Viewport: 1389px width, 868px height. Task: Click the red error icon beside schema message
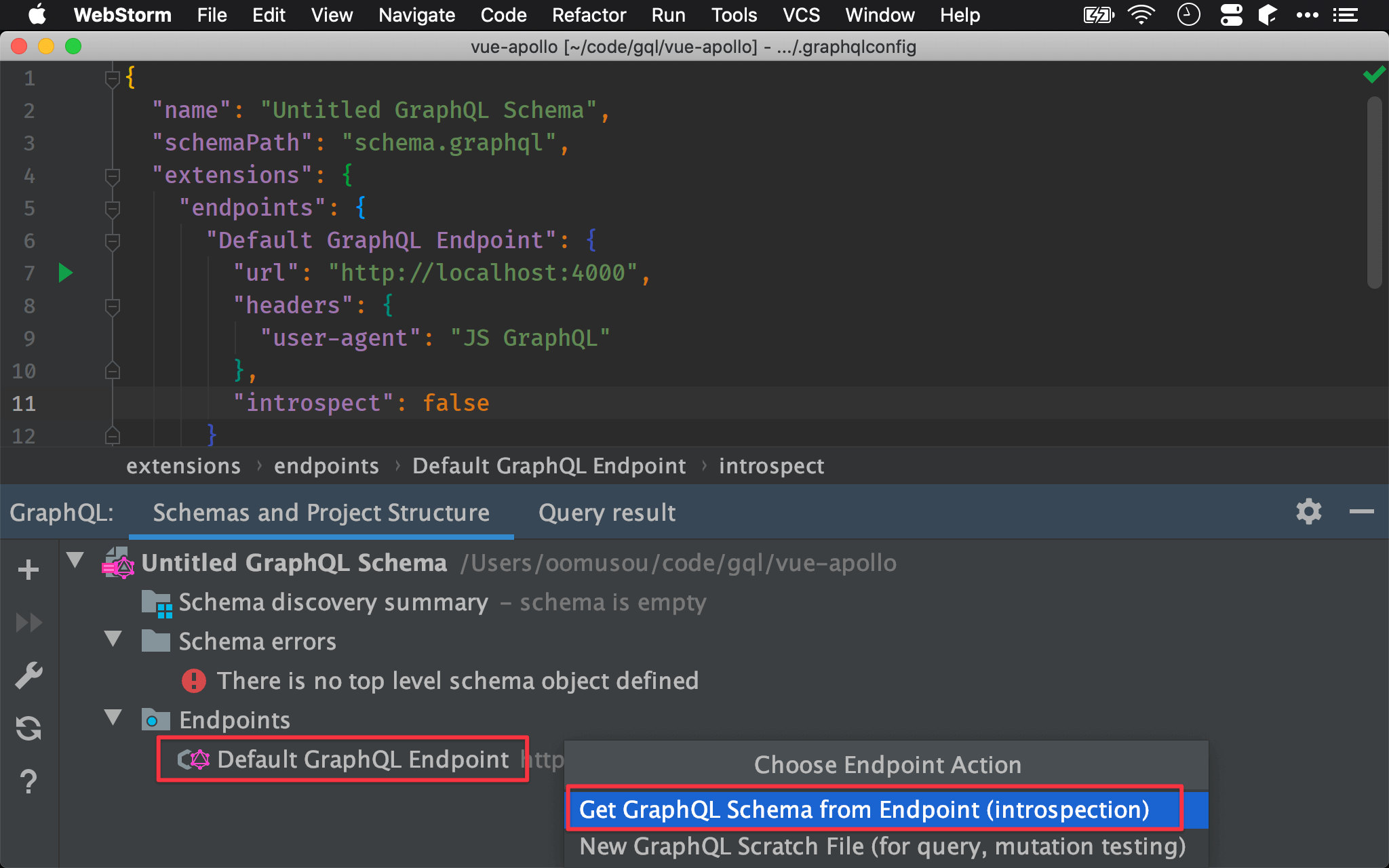click(194, 681)
